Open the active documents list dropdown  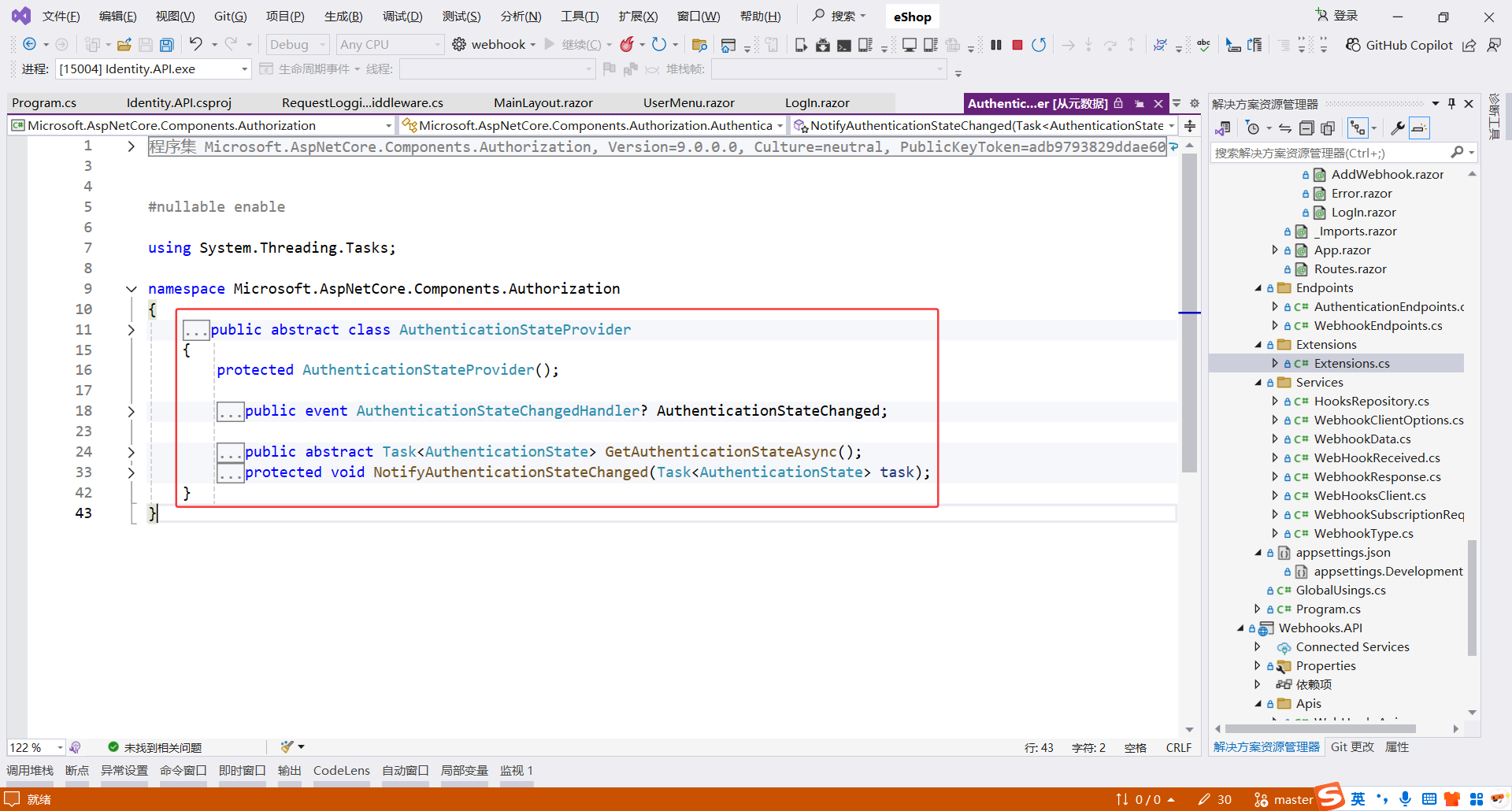tap(1177, 103)
